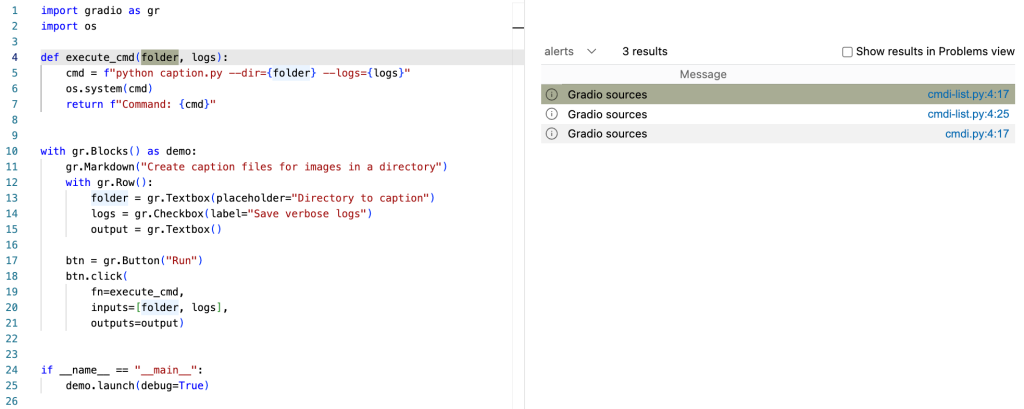This screenshot has width=1024, height=409.
Task: Click line number 24 in the gutter
Action: click(14, 370)
